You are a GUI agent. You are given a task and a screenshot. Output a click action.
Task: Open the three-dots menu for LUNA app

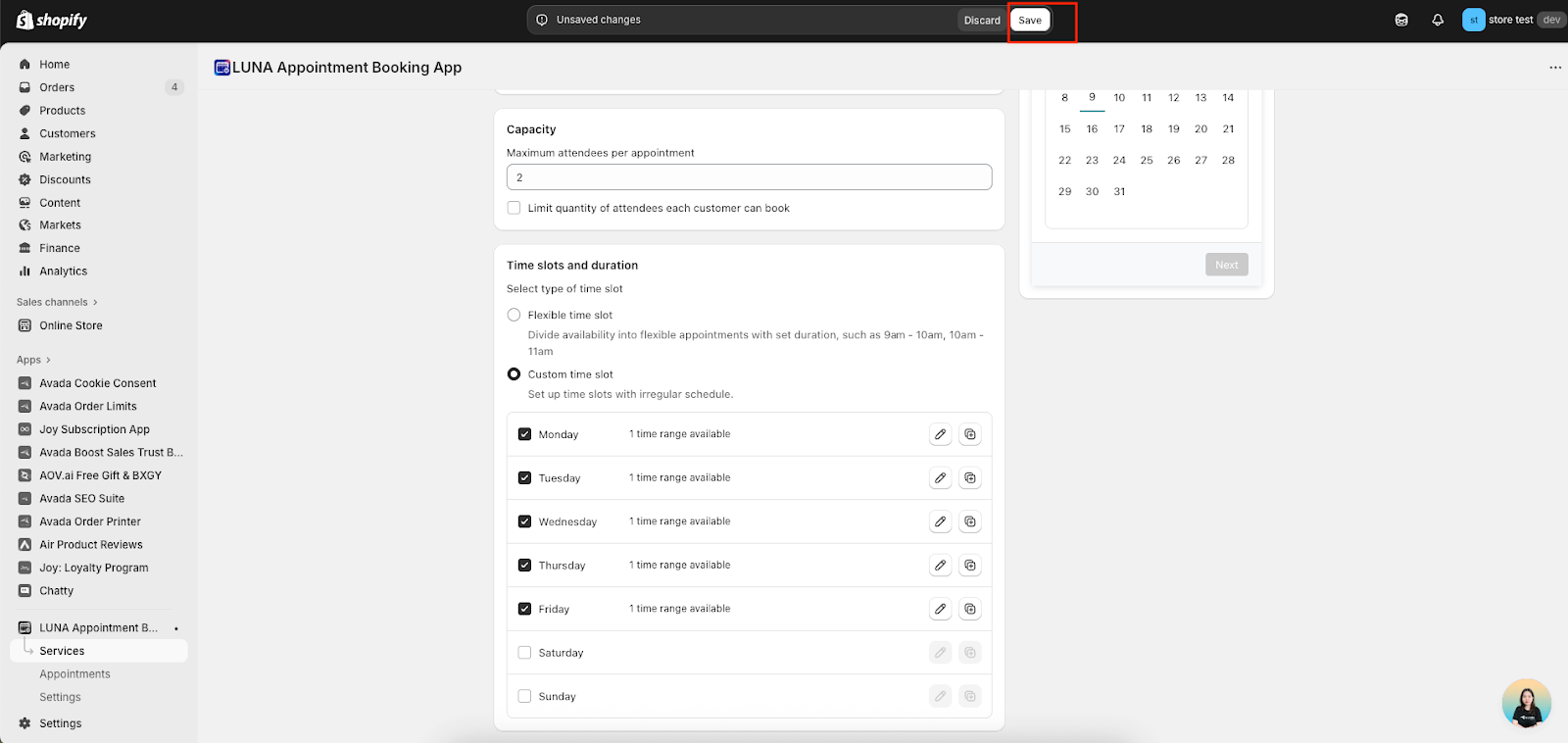(x=1554, y=68)
